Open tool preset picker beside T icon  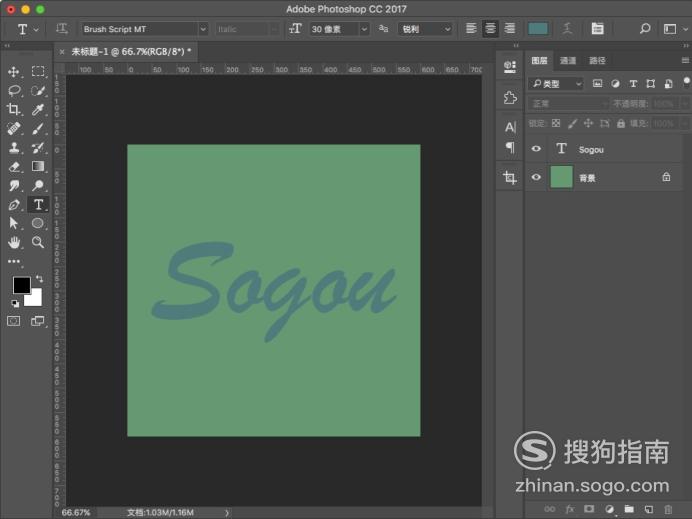click(36, 30)
